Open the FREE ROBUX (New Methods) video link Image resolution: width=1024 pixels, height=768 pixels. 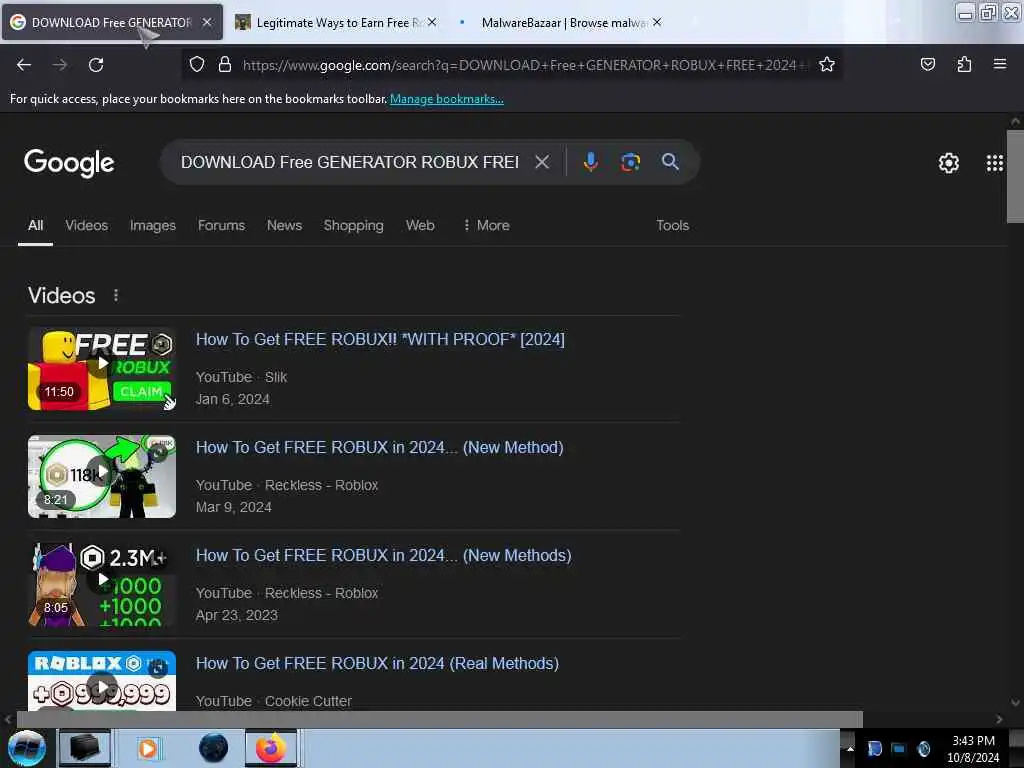pyautogui.click(x=383, y=555)
